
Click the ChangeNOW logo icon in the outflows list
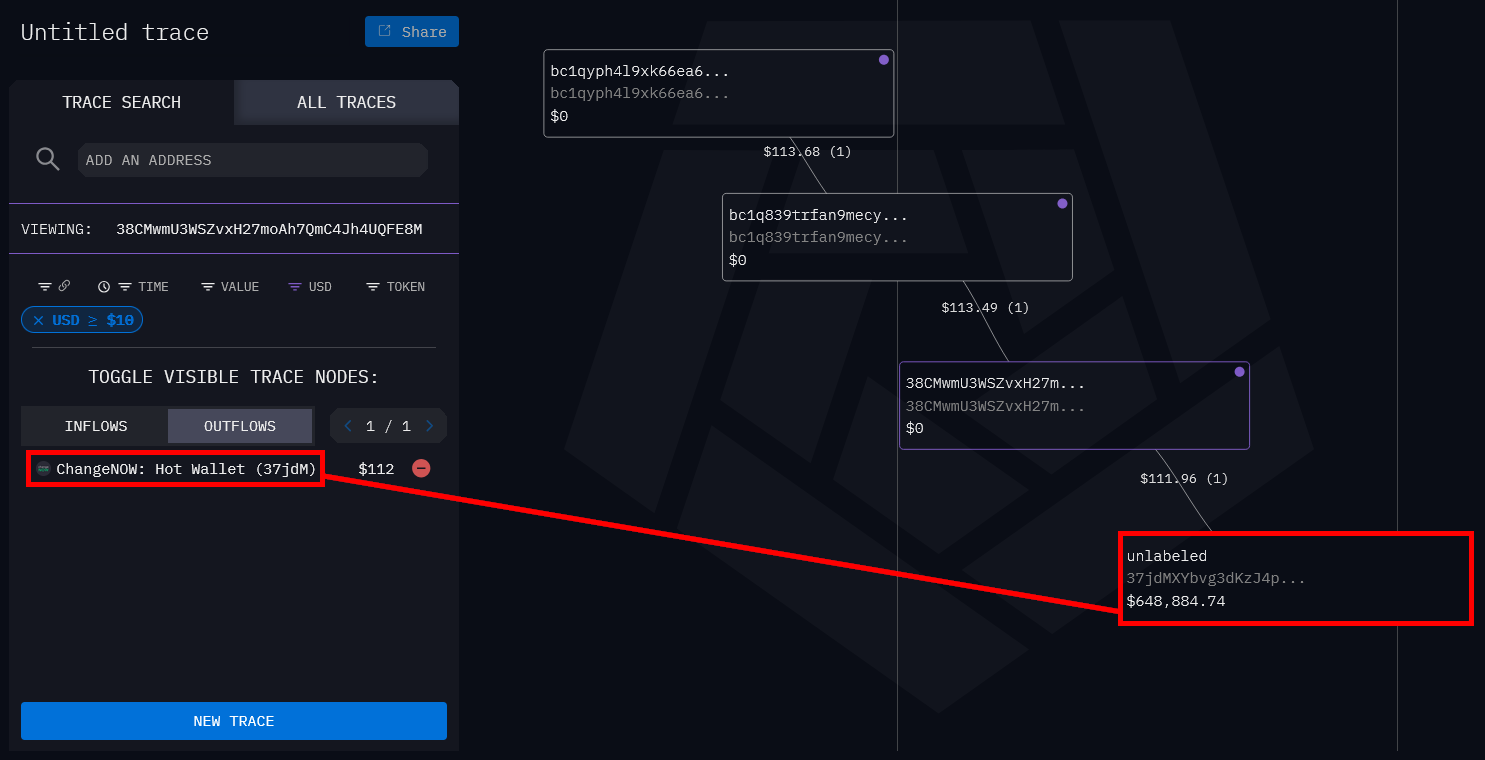pos(43,469)
